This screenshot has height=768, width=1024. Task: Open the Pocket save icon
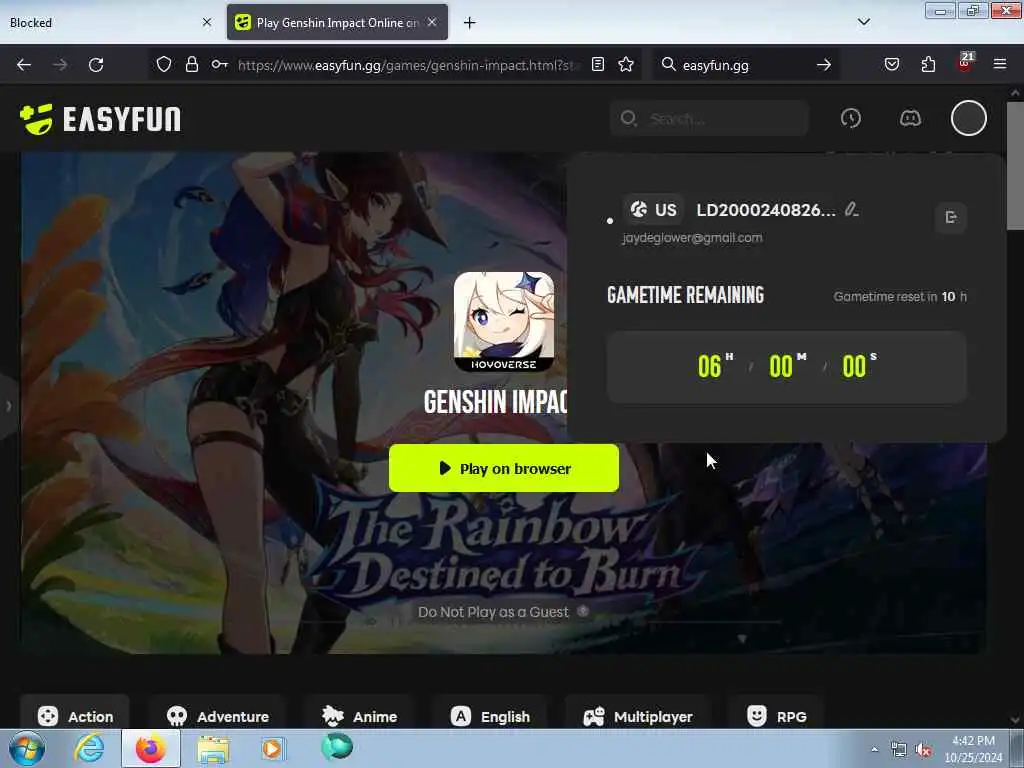891,64
